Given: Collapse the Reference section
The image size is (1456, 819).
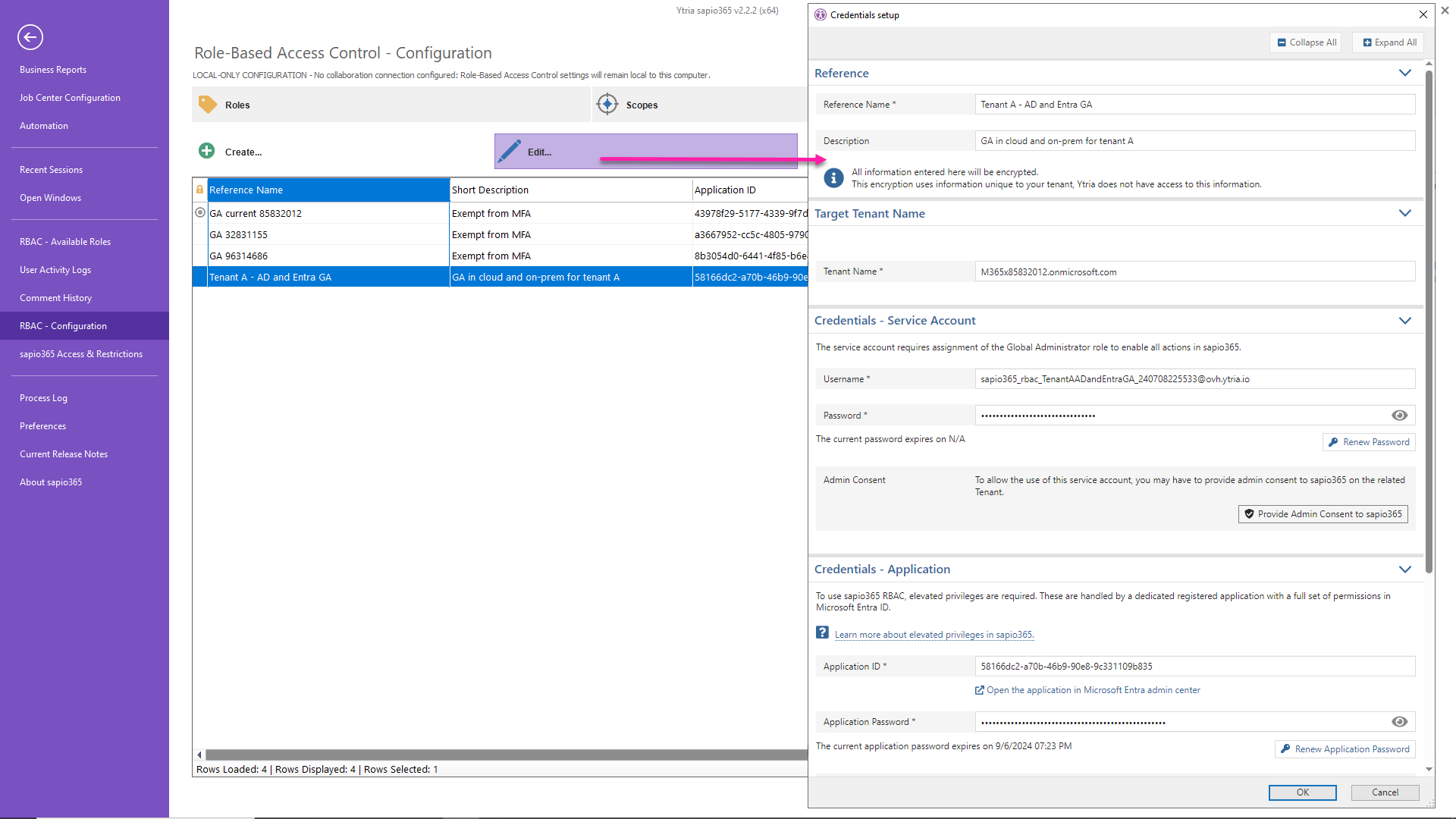Looking at the screenshot, I should [x=1404, y=74].
